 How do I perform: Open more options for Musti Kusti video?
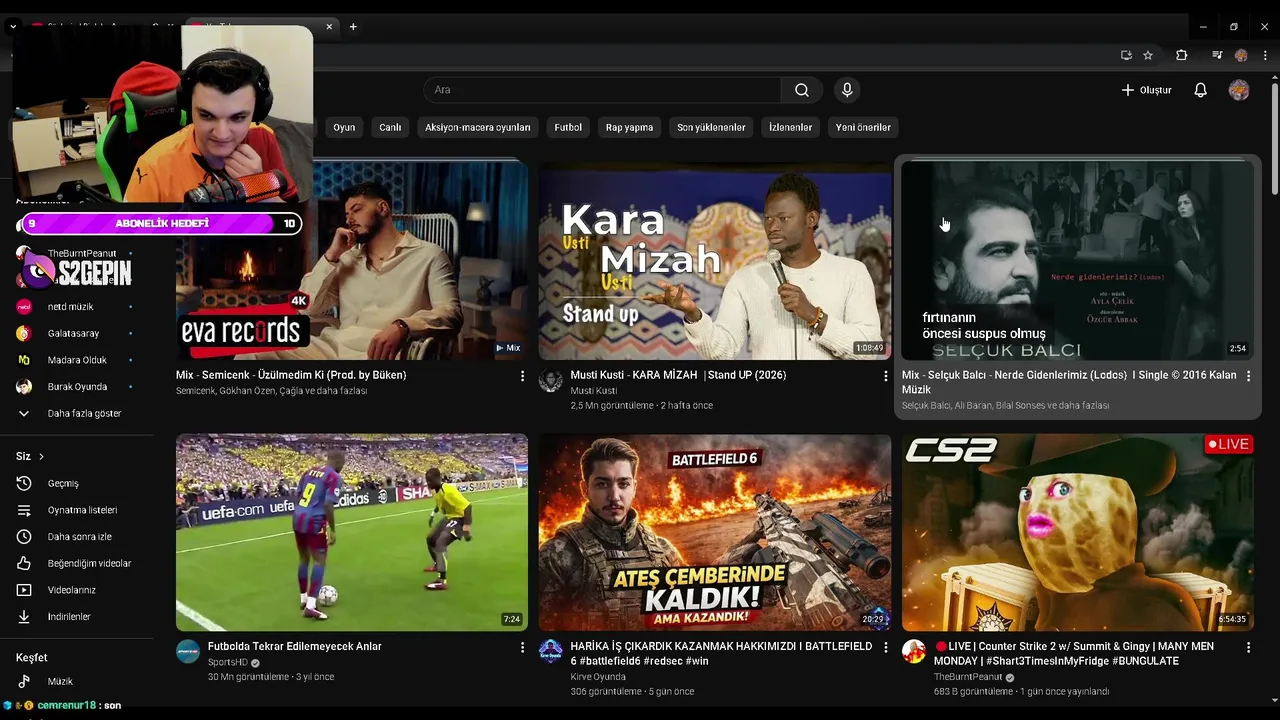(885, 376)
